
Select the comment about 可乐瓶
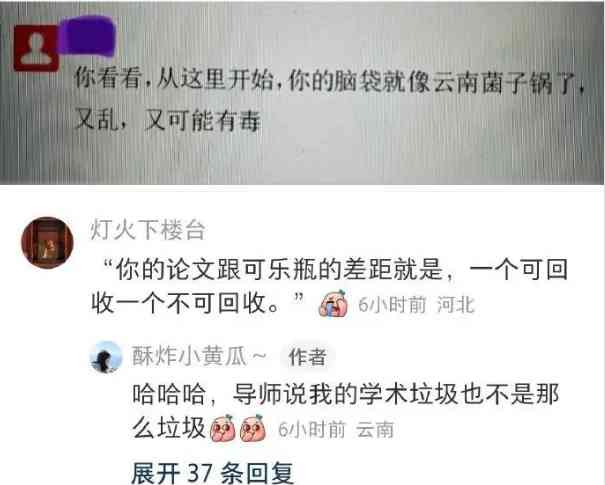[330, 286]
